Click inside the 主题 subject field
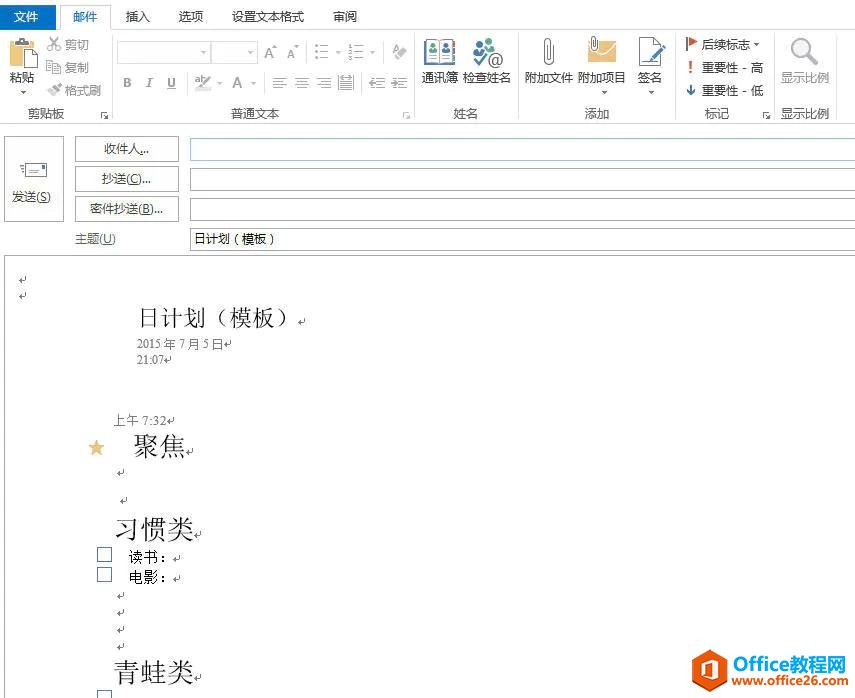Viewport: 855px width, 698px height. point(400,239)
